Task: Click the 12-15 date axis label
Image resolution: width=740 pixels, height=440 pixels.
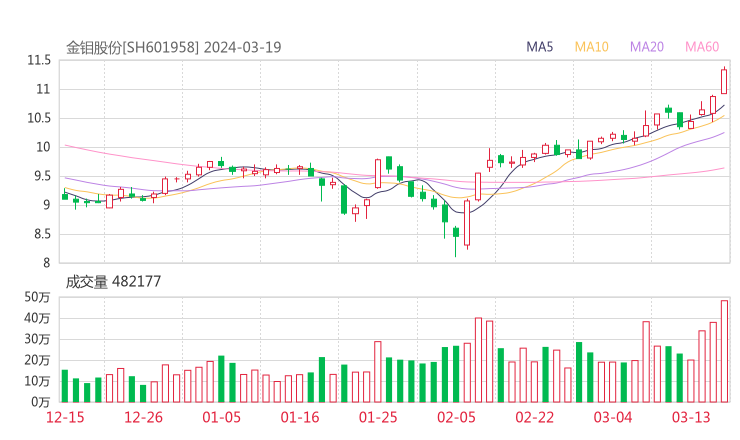Action: [x=65, y=417]
